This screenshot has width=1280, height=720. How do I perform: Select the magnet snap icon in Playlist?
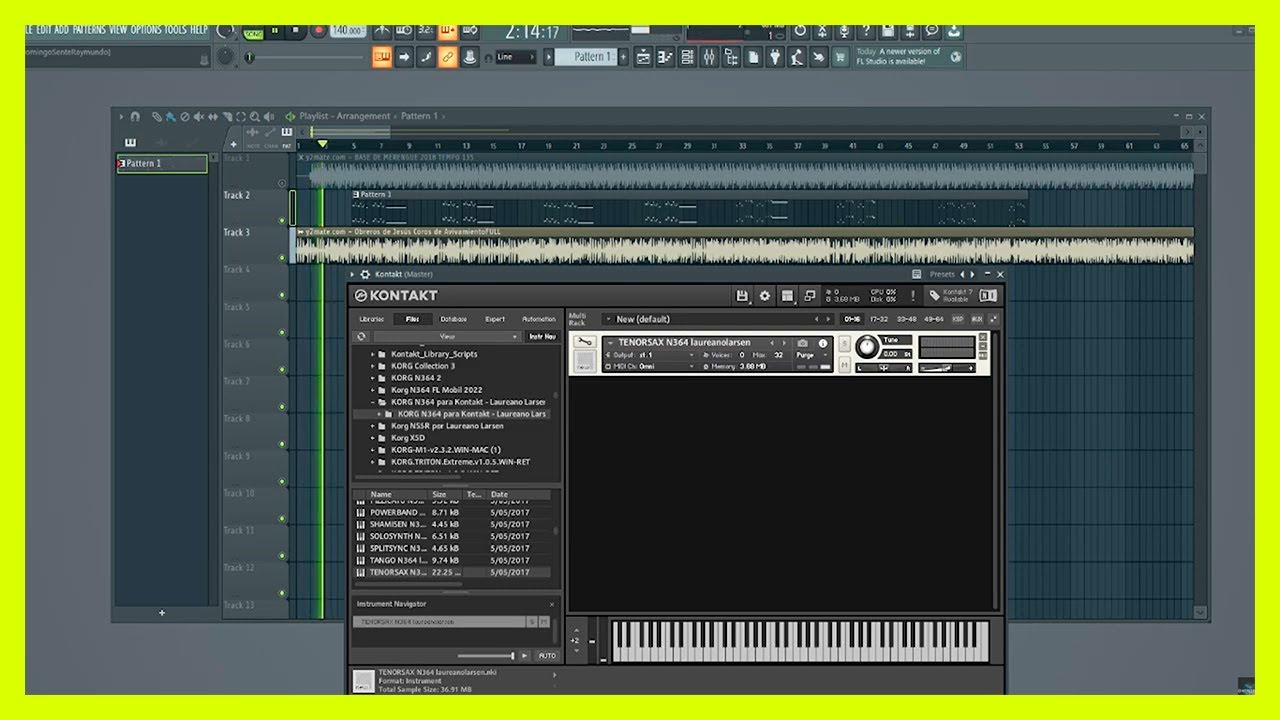point(135,116)
